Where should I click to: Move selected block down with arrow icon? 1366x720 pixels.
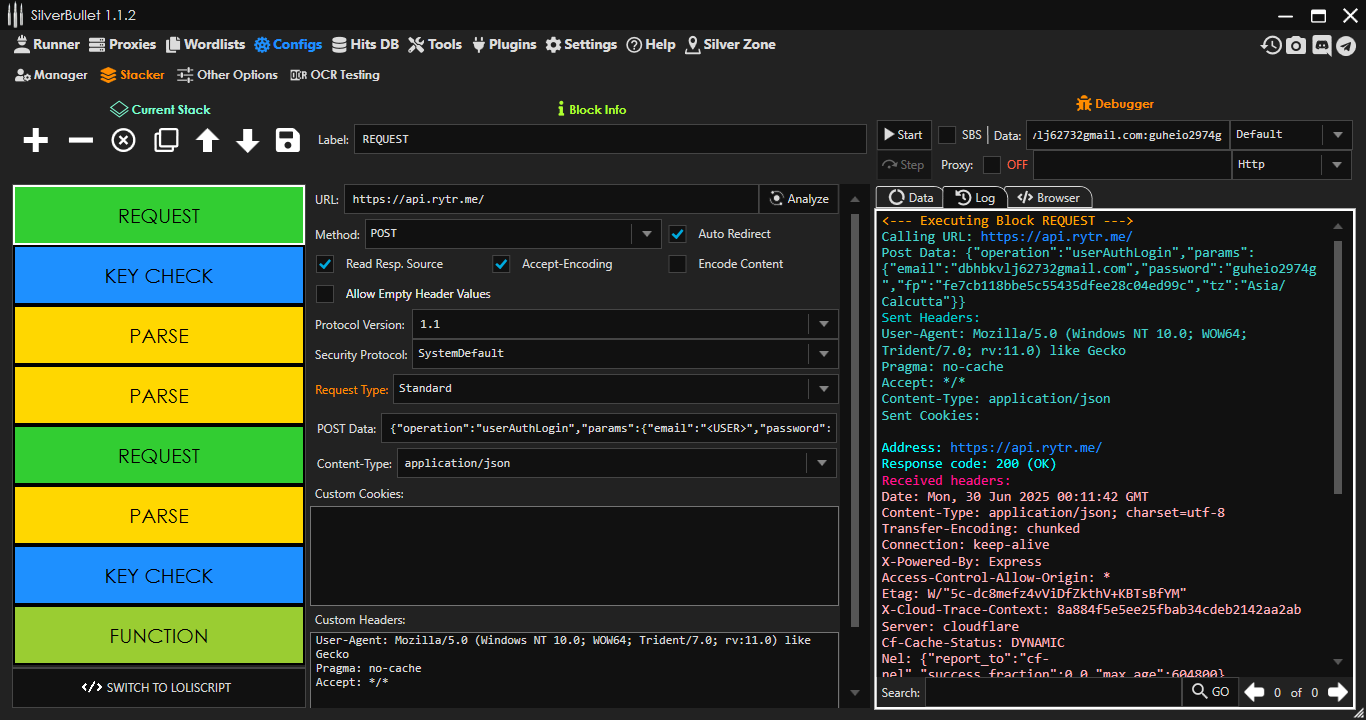pos(247,141)
